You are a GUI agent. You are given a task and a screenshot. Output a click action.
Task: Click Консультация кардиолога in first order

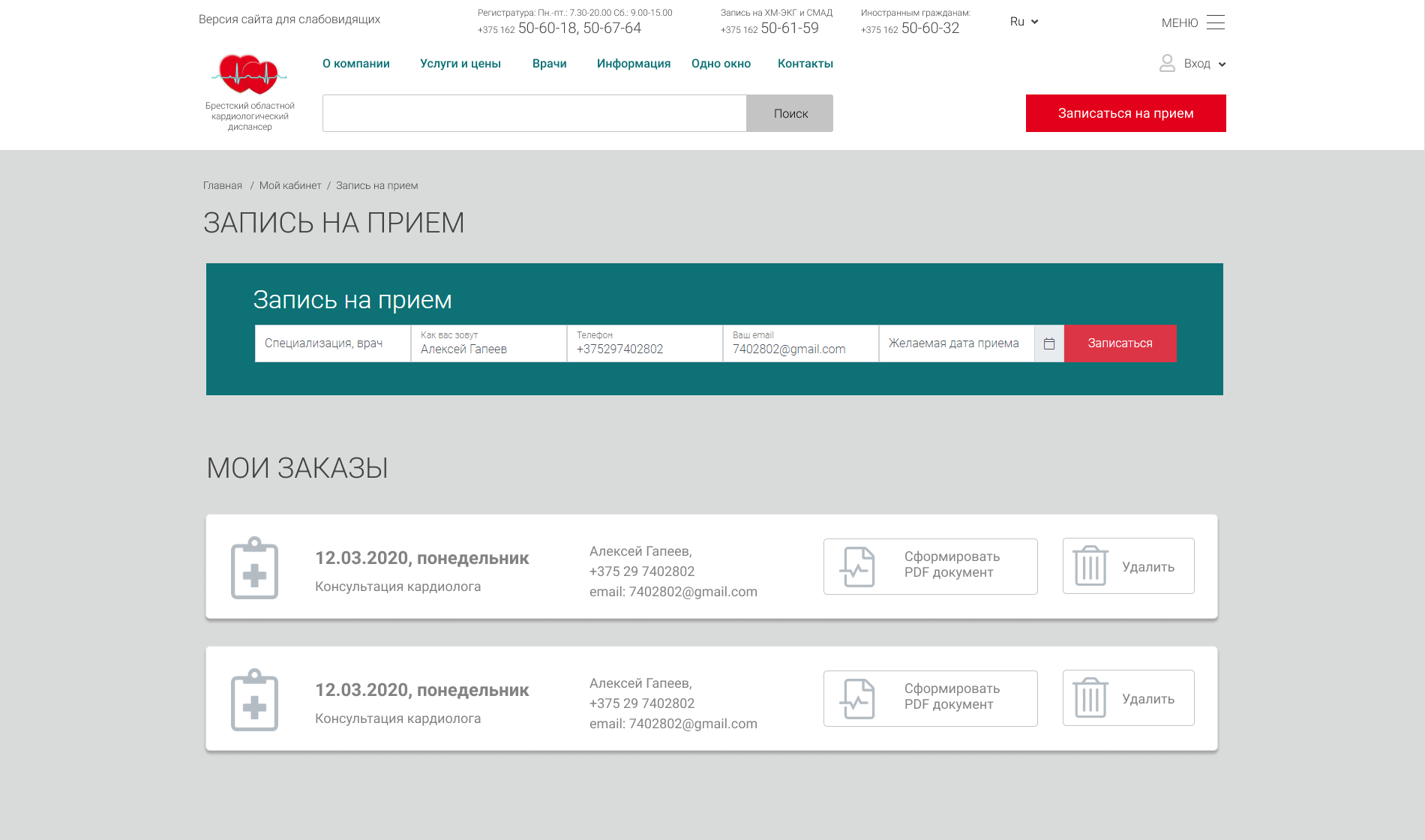tap(398, 586)
